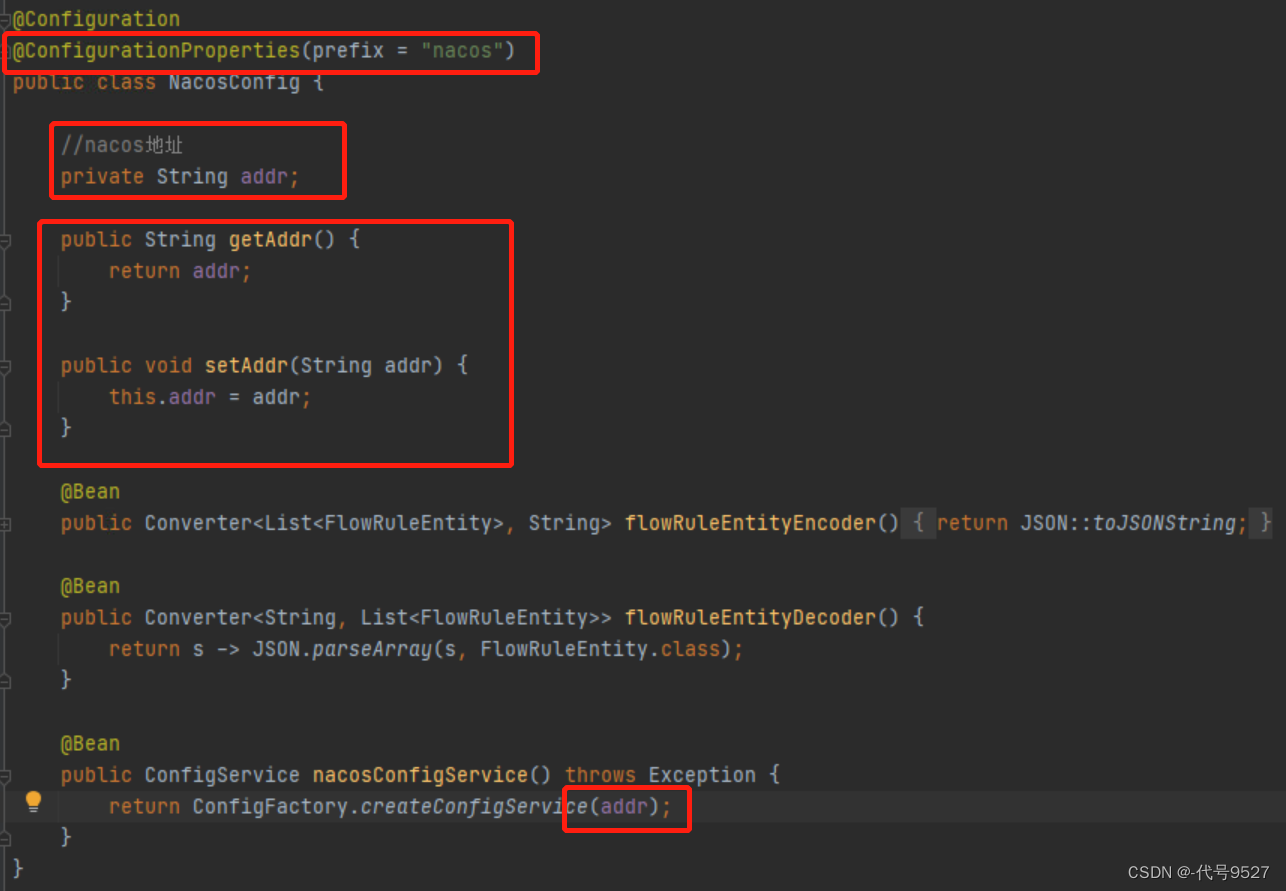Click the addr field in private String declaration
This screenshot has height=891, width=1286.
pos(265,177)
